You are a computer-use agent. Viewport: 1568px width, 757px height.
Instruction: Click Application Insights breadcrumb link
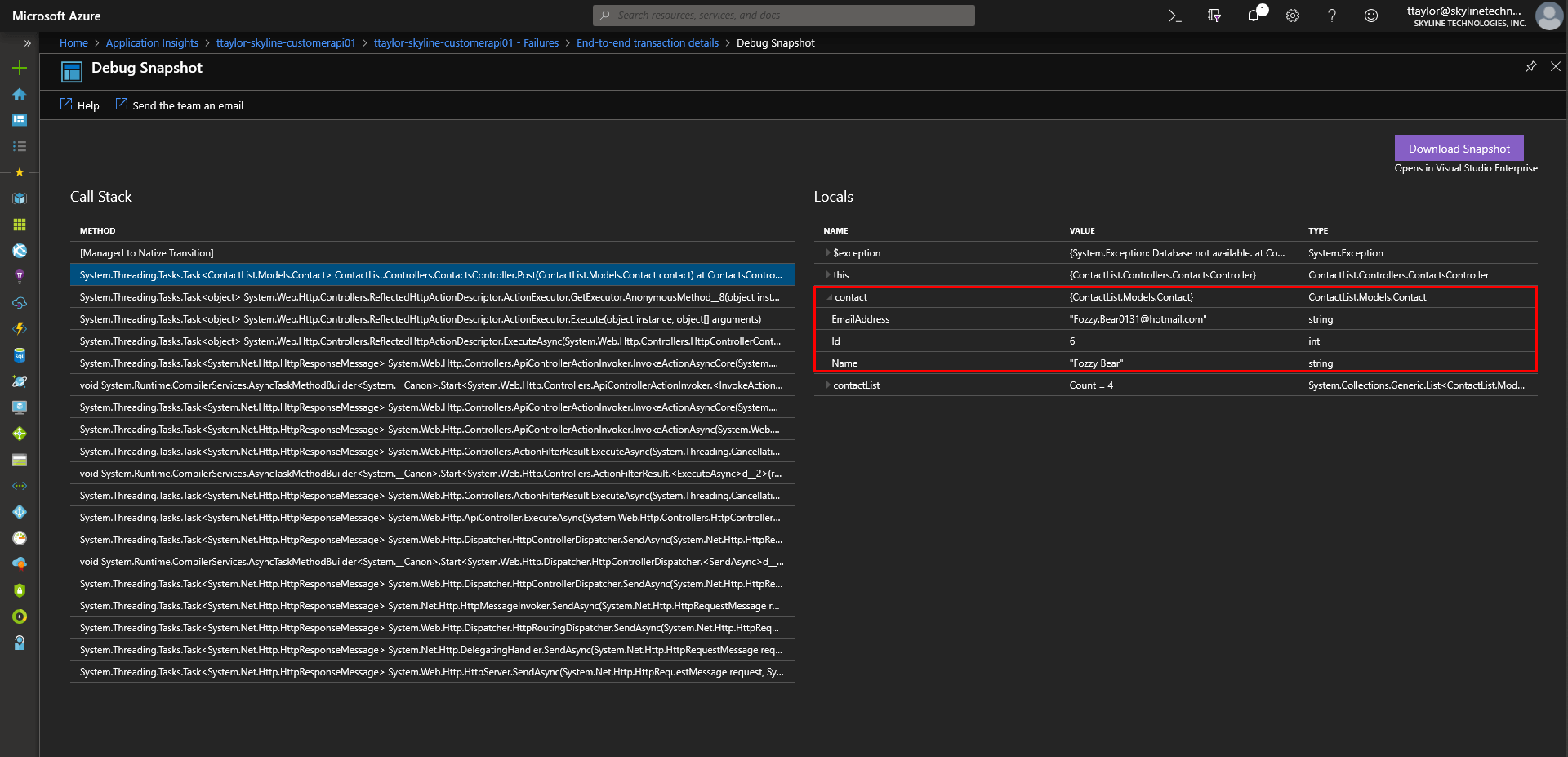tap(152, 43)
